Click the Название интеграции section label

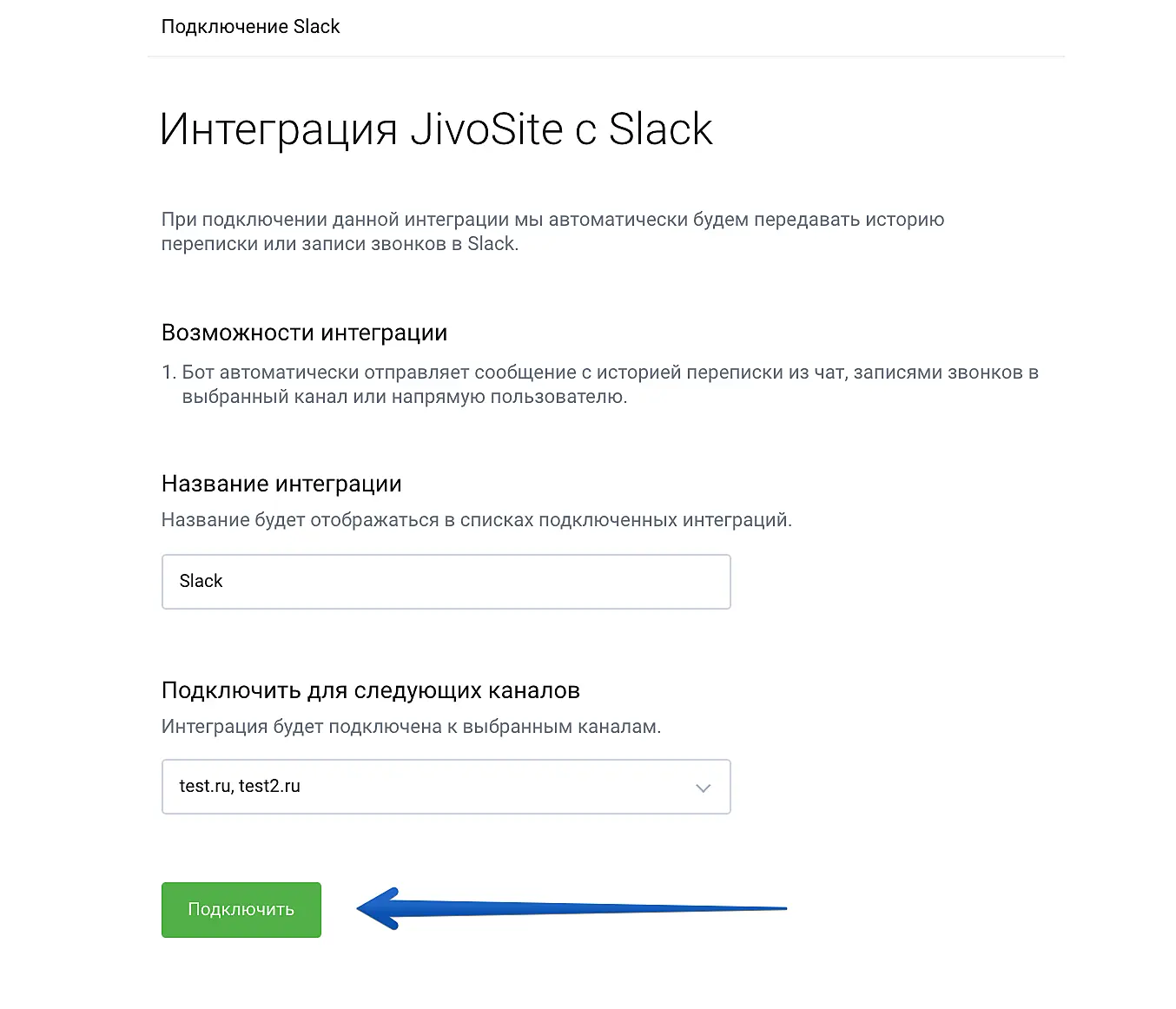[x=281, y=484]
